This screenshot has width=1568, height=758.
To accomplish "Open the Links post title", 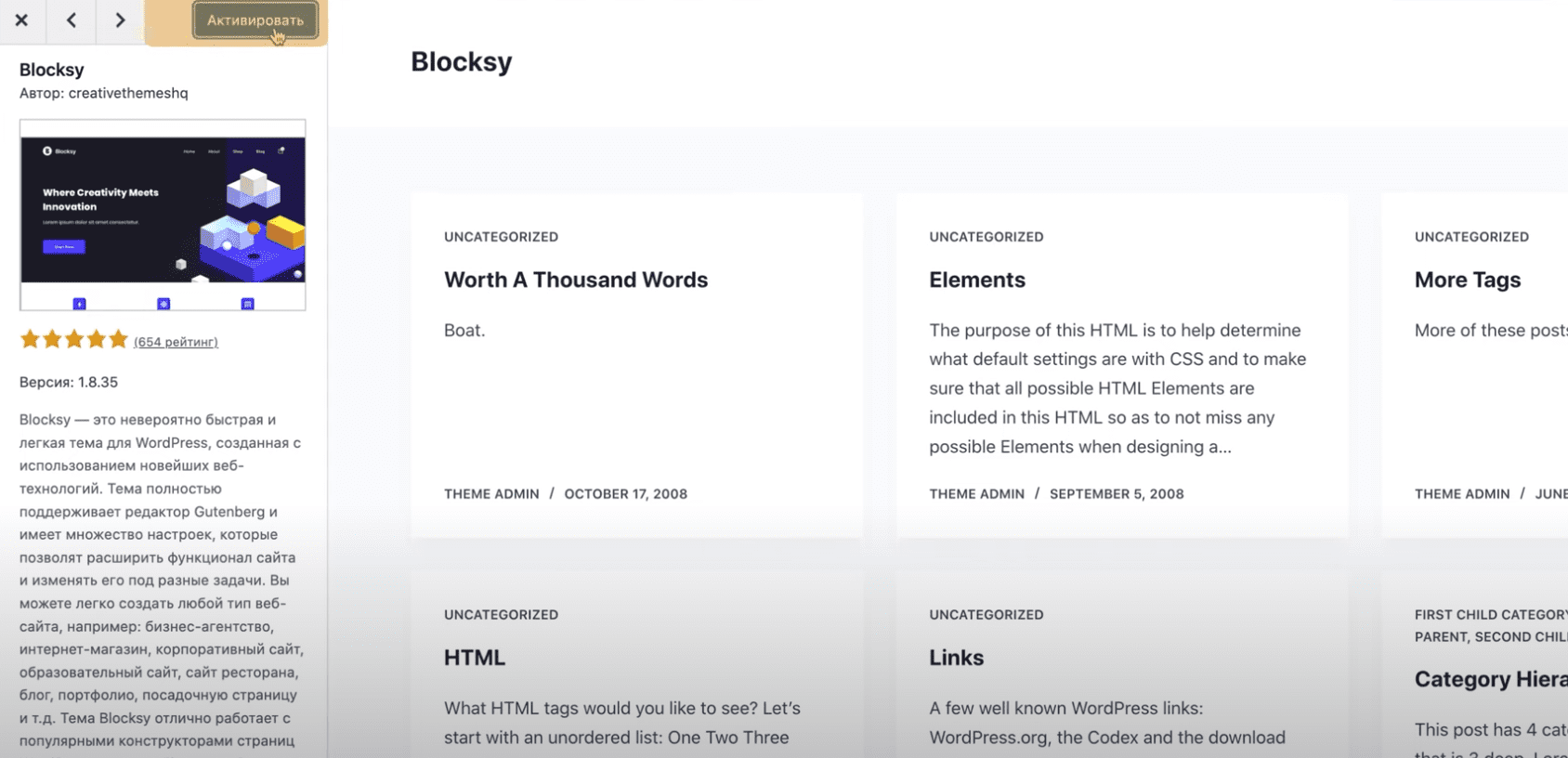I will 956,658.
